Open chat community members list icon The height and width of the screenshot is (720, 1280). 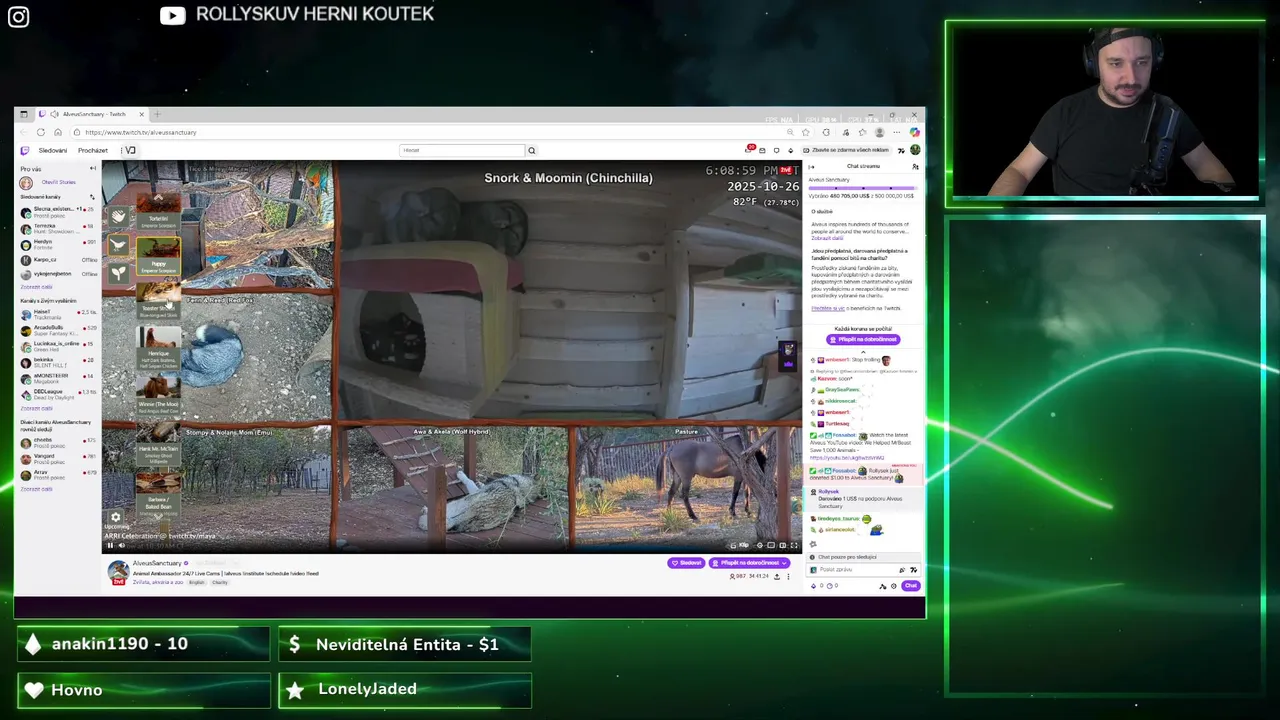point(915,167)
